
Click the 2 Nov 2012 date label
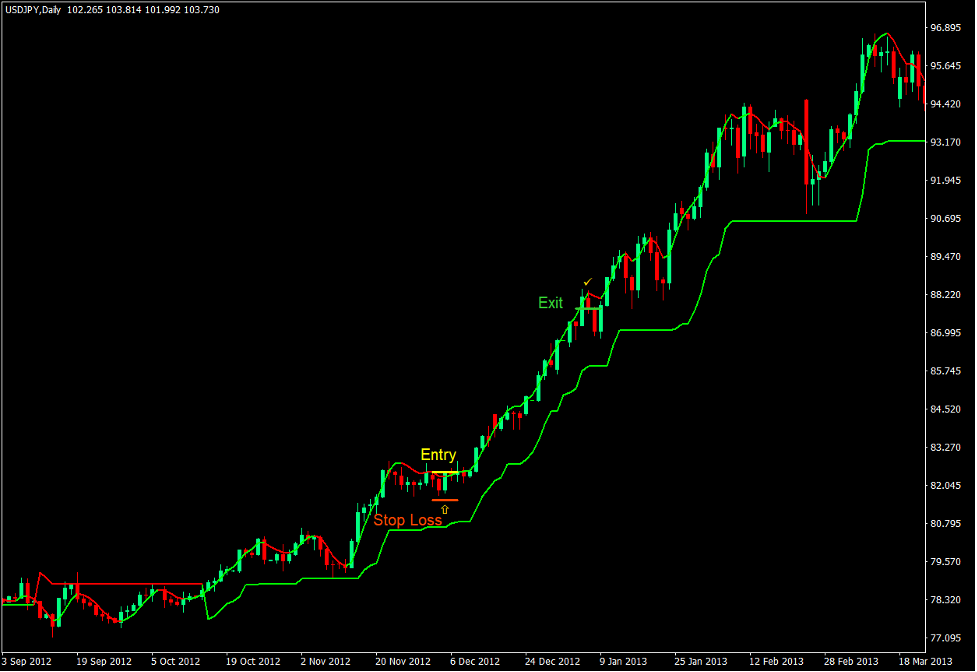pos(325,661)
